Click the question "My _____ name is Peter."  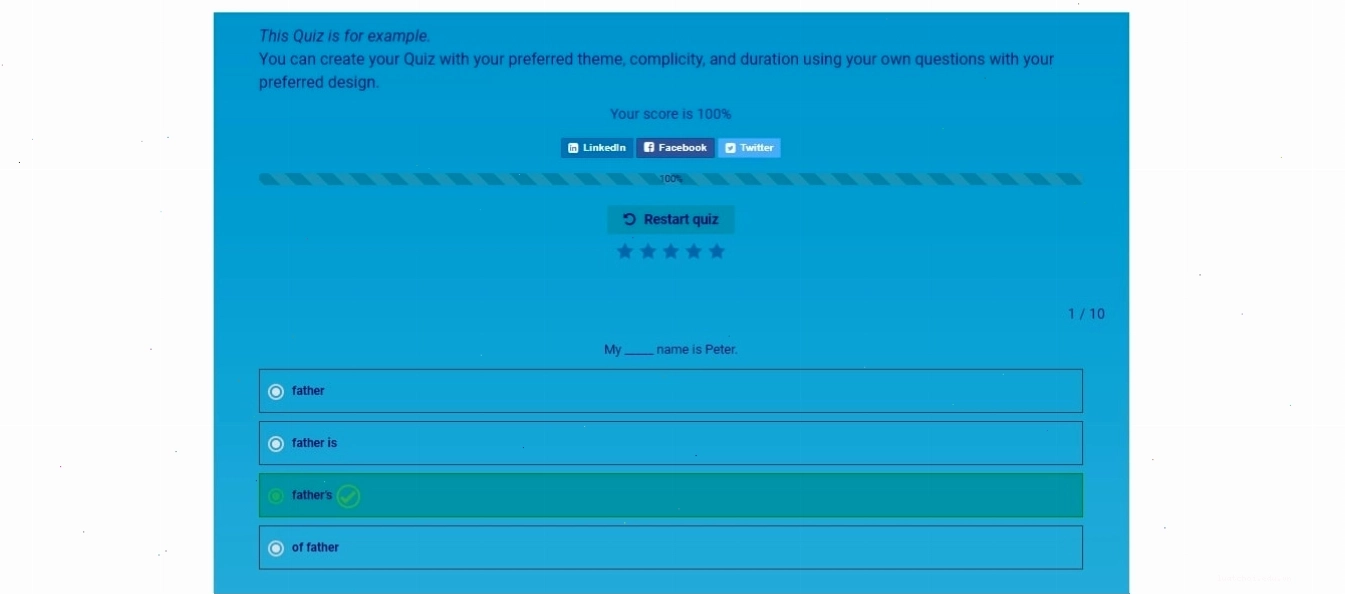click(671, 350)
